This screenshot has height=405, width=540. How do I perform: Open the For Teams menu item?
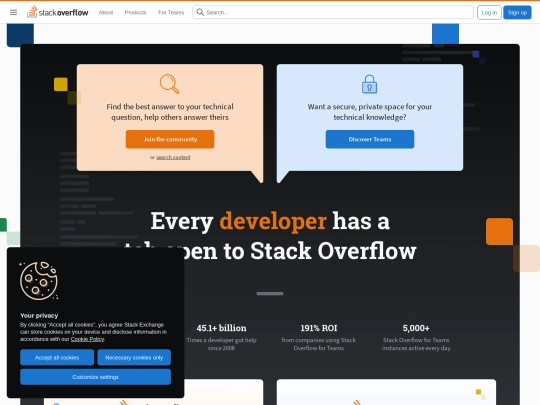click(171, 12)
